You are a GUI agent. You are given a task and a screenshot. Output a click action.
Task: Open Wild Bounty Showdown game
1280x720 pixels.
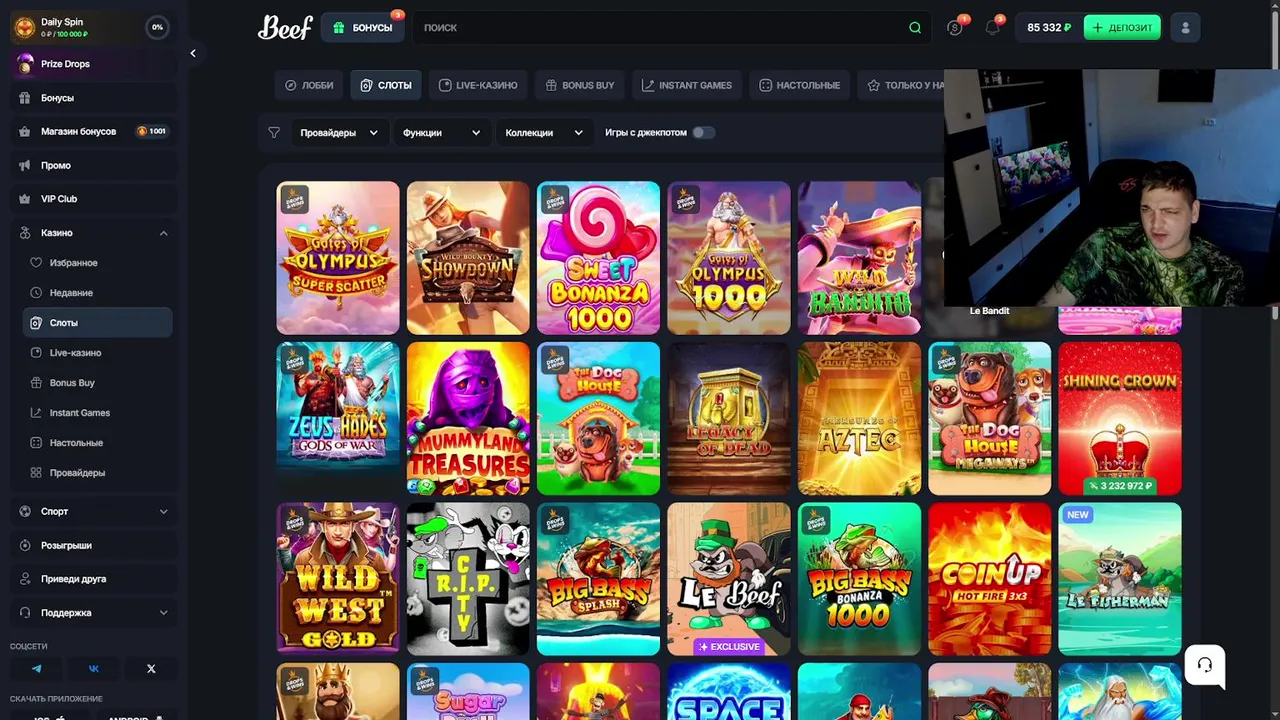(x=468, y=258)
